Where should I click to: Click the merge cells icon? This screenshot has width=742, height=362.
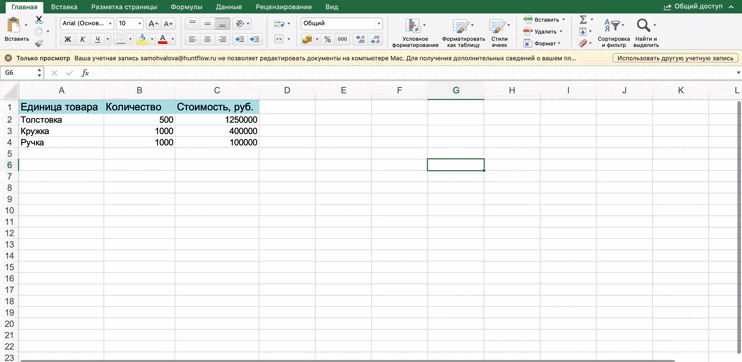tap(279, 39)
